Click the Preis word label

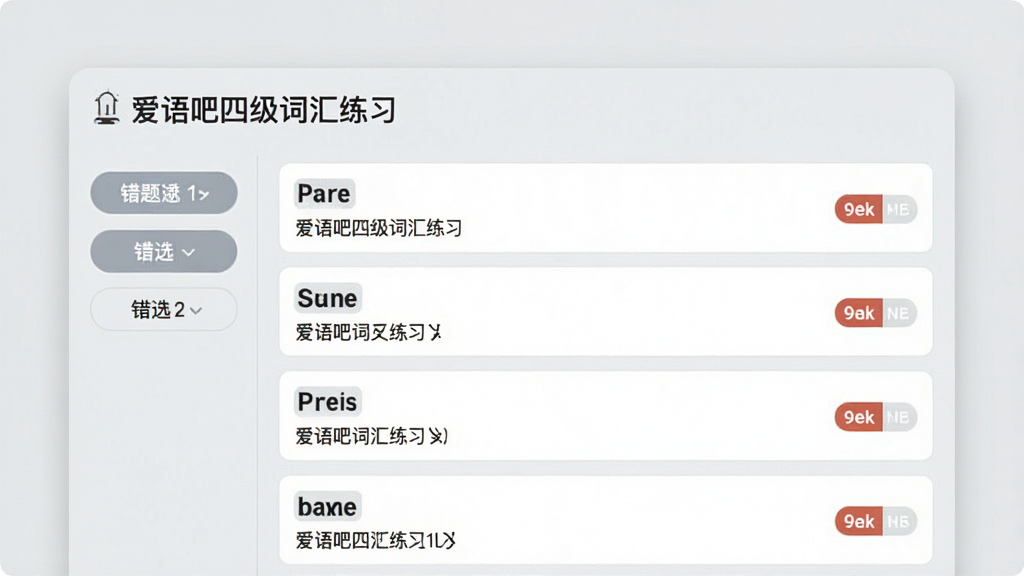pyautogui.click(x=327, y=402)
